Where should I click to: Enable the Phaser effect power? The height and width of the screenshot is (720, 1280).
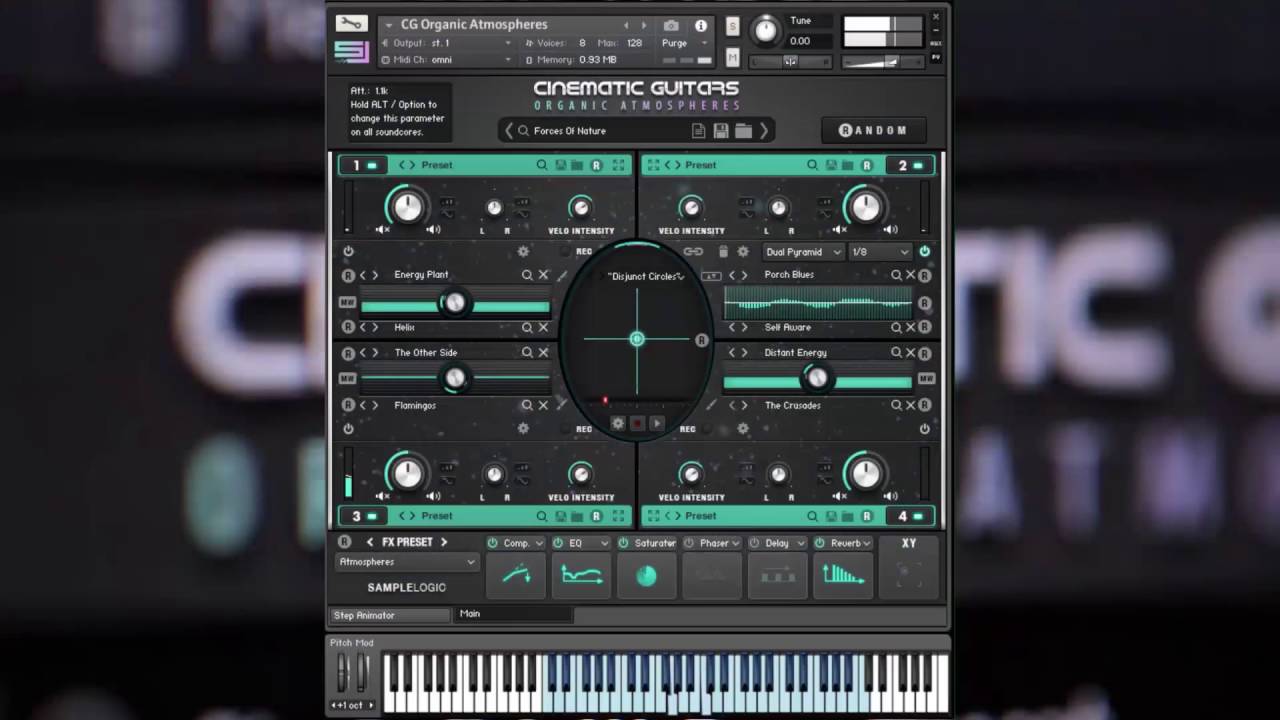(x=690, y=543)
